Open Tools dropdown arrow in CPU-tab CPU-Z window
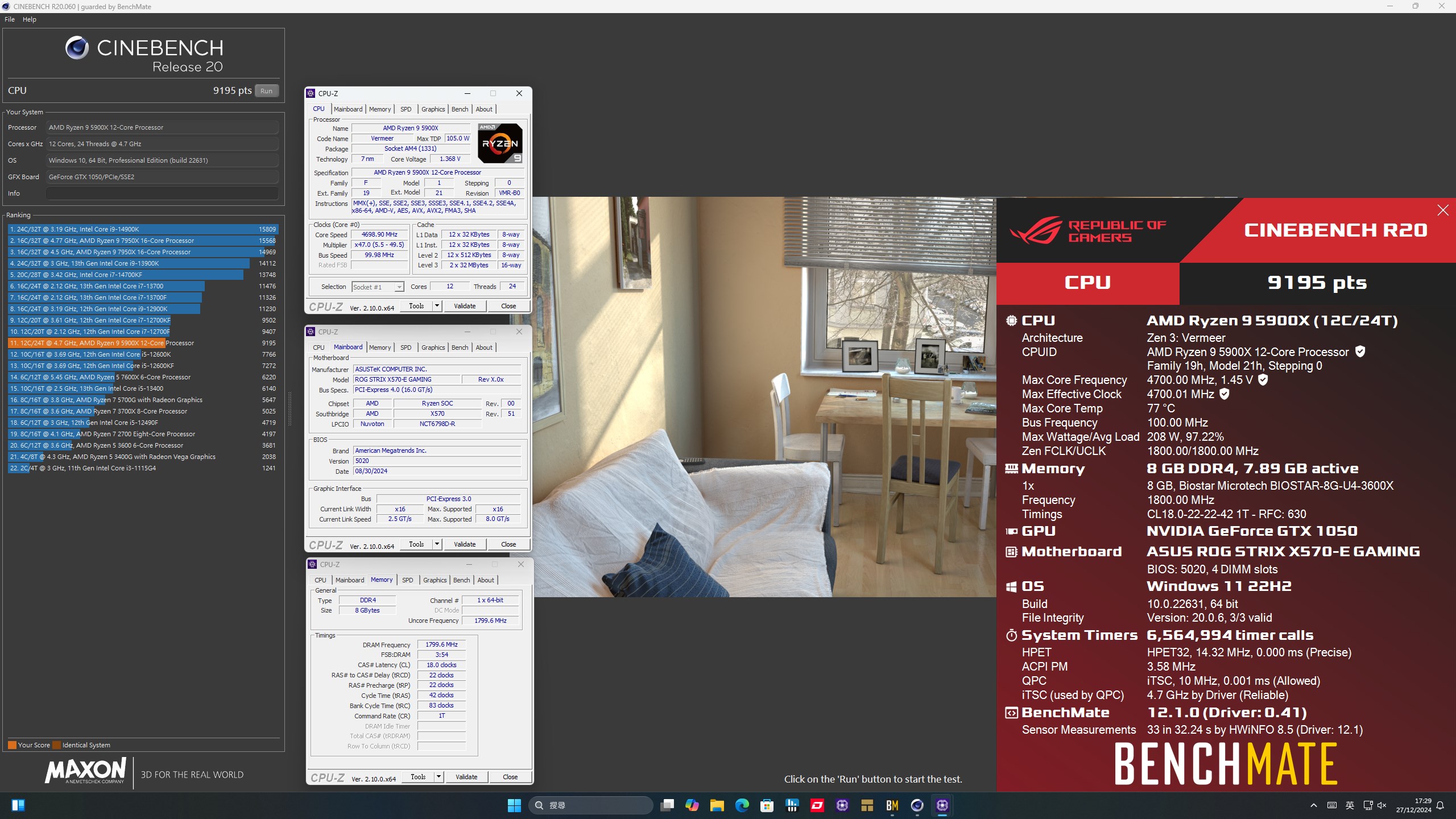1456x819 pixels. click(437, 306)
